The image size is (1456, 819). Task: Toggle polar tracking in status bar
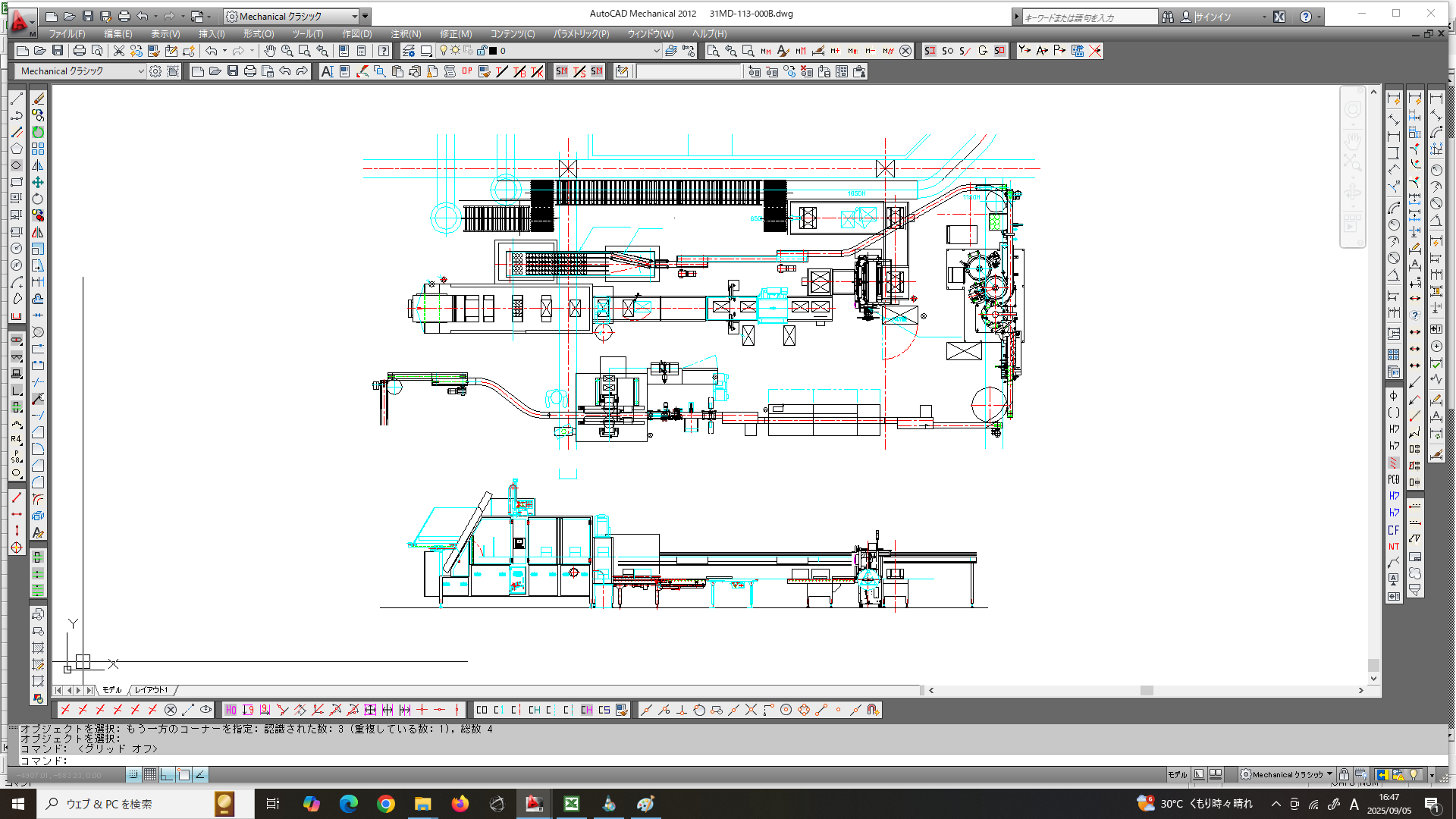[x=199, y=774]
